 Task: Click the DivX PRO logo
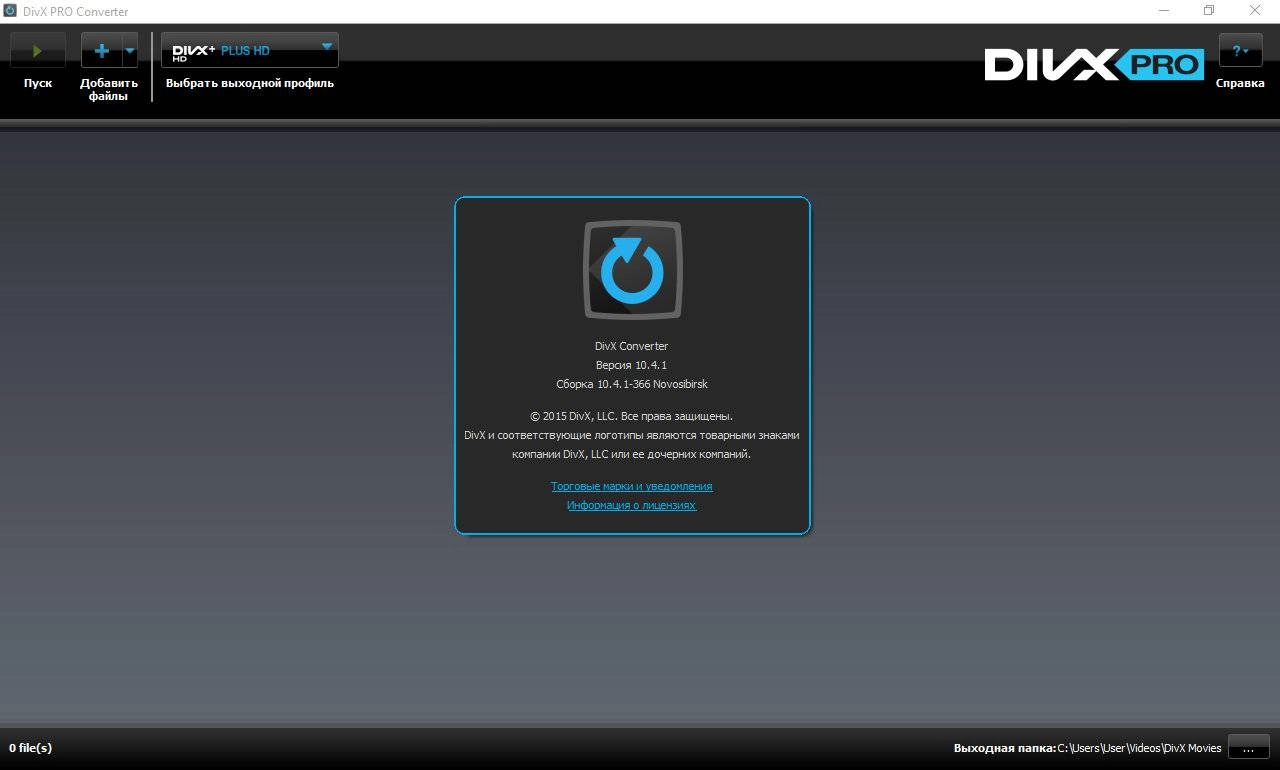[1094, 64]
